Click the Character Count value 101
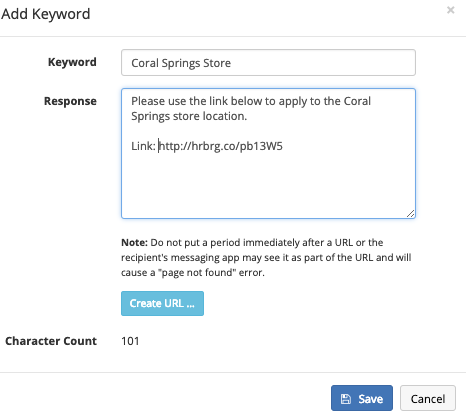466x417 pixels. (130, 341)
